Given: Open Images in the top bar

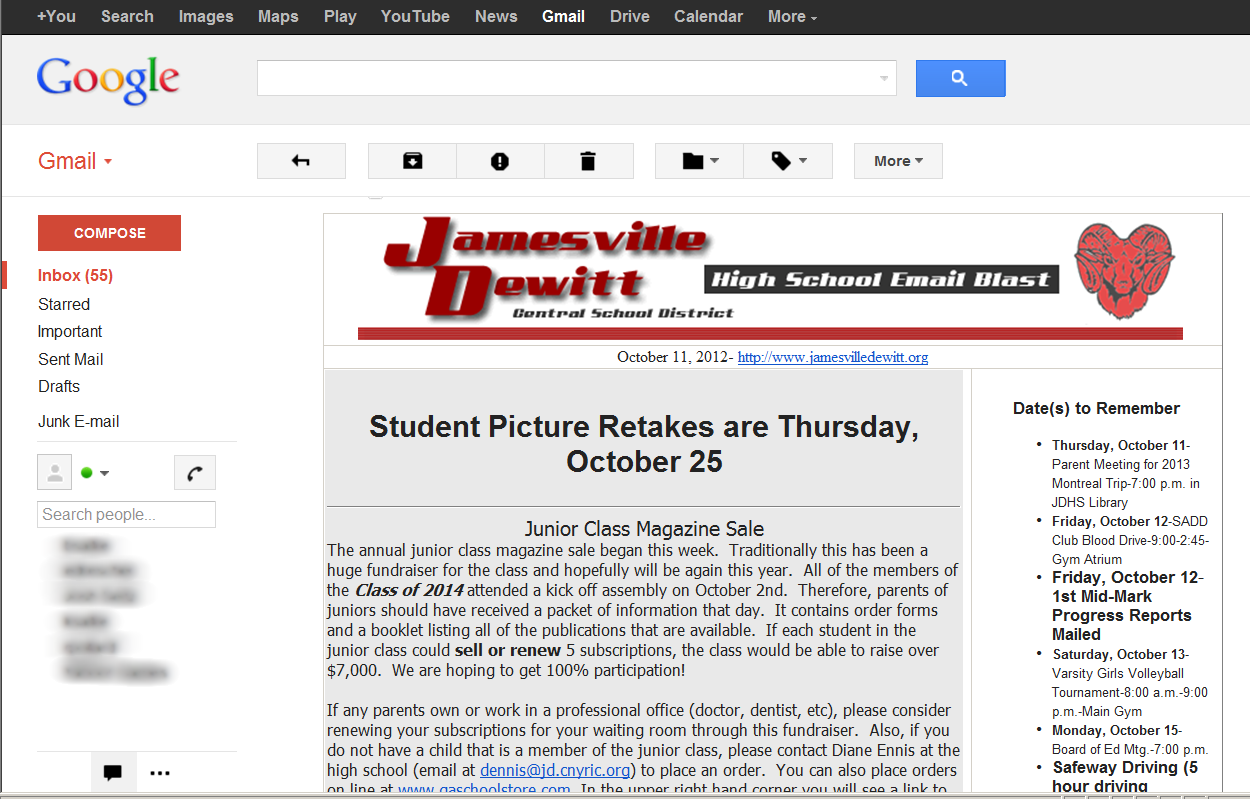Looking at the screenshot, I should coord(206,16).
